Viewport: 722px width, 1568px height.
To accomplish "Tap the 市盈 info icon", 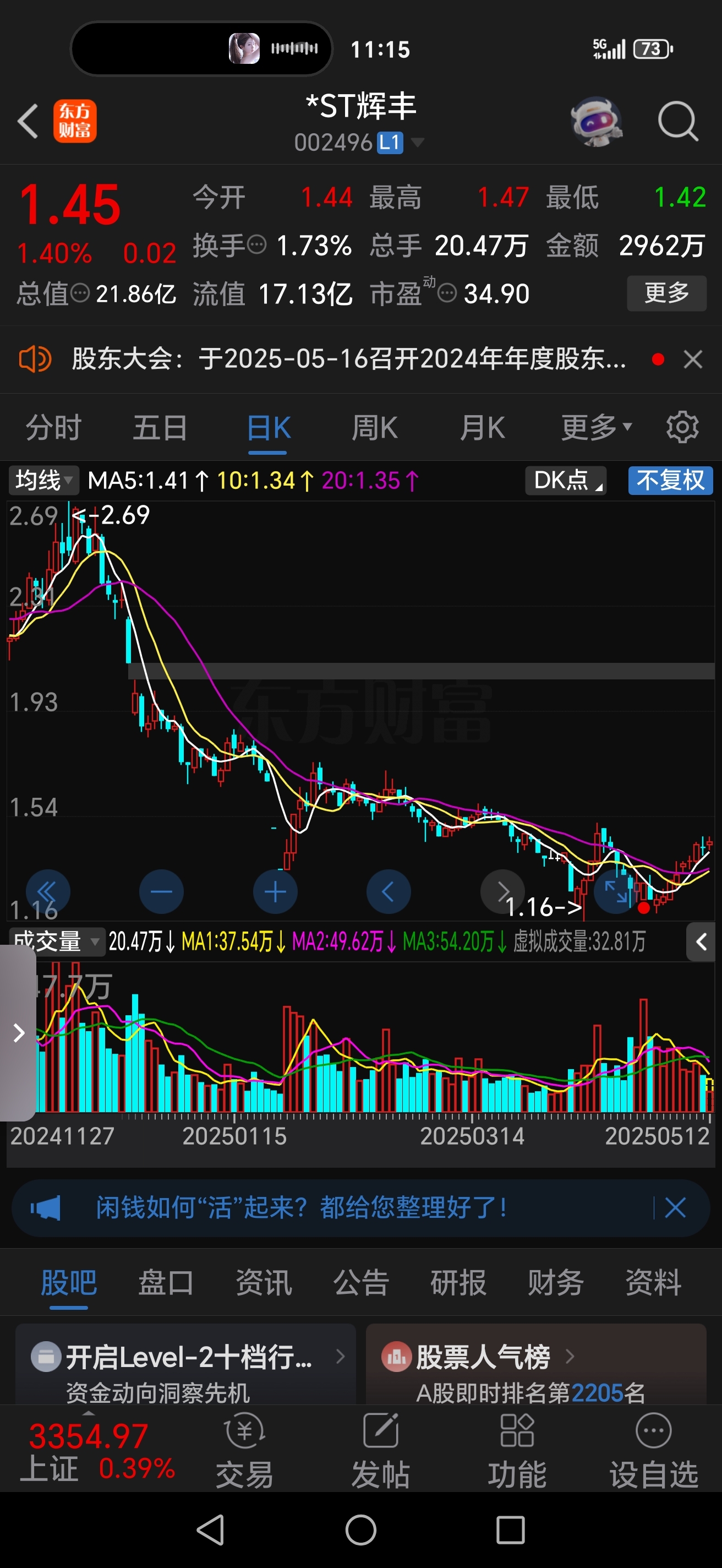I will pyautogui.click(x=446, y=293).
